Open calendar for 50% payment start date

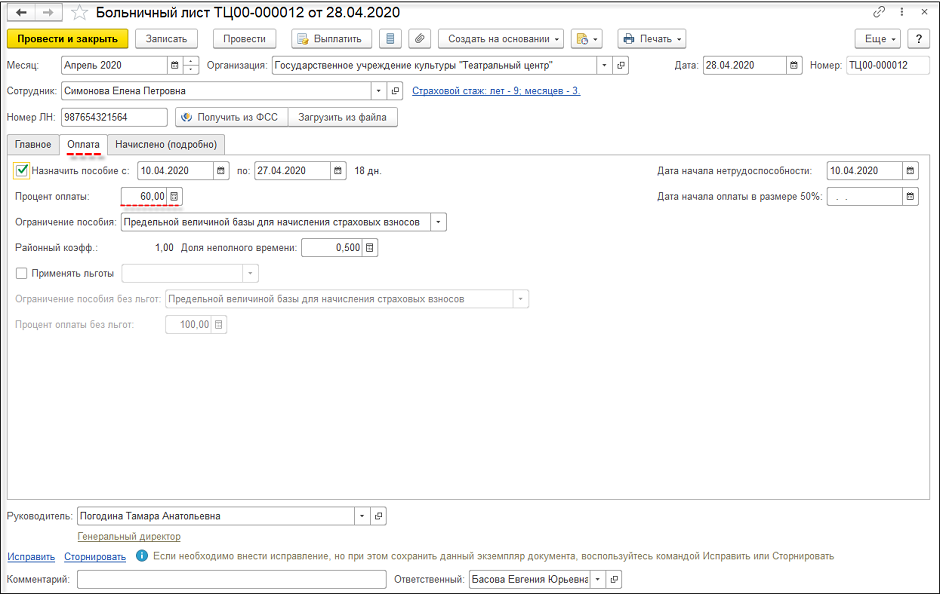point(910,197)
